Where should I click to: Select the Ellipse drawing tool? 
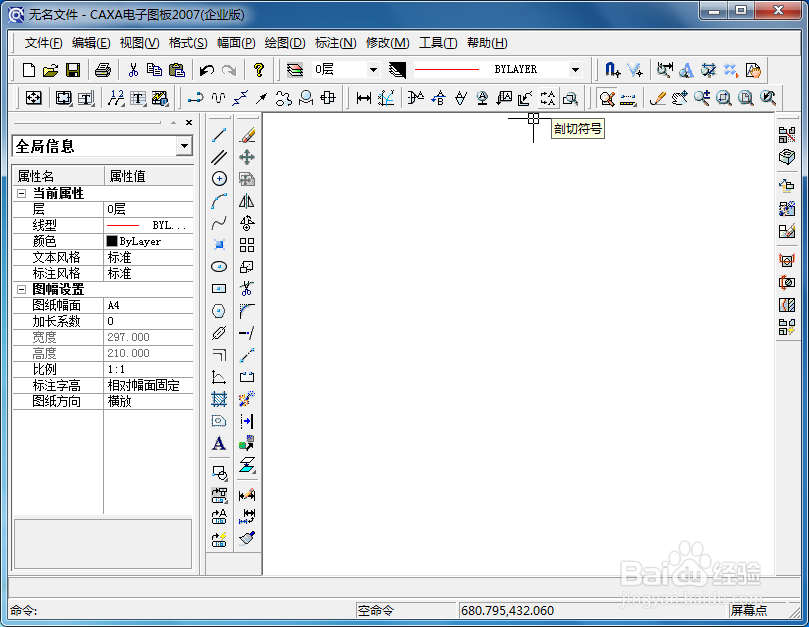[219, 267]
